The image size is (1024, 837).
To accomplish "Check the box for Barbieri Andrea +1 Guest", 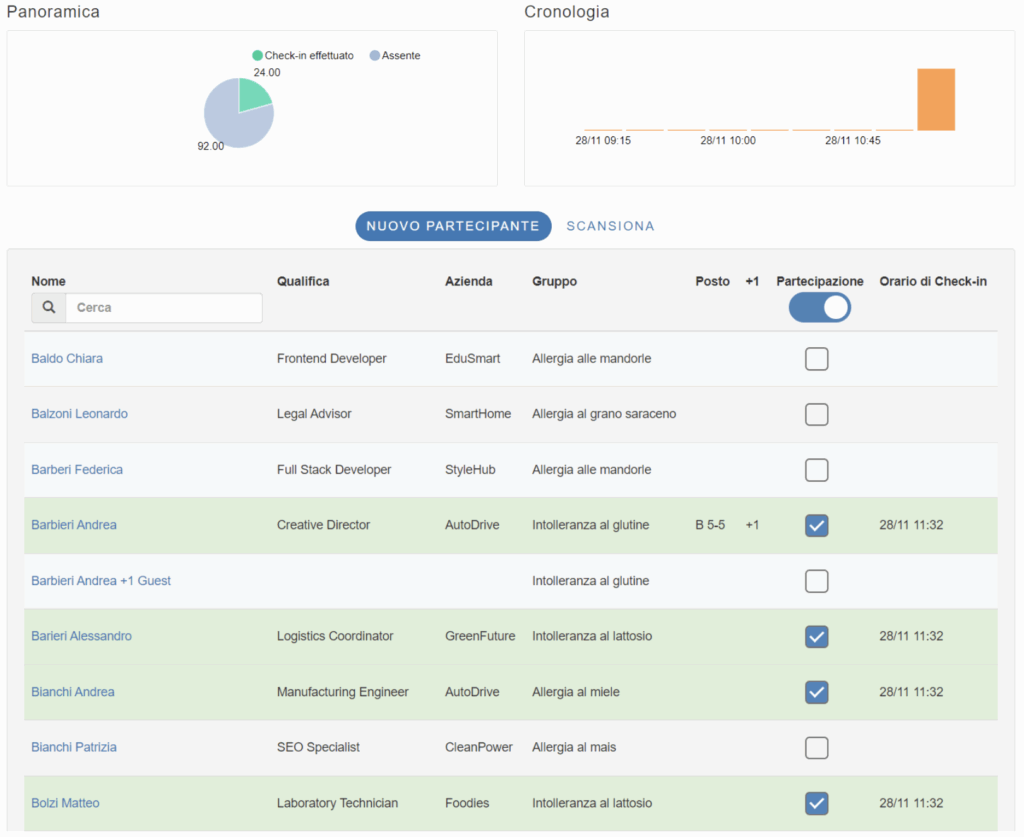I will [817, 581].
